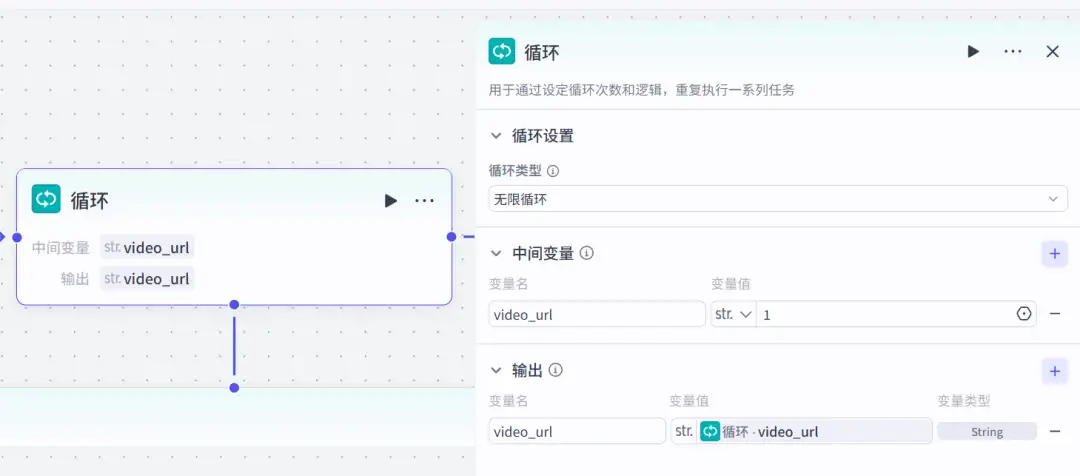Close the 循环 settings panel
Image resolution: width=1080 pixels, height=476 pixels.
pyautogui.click(x=1052, y=51)
